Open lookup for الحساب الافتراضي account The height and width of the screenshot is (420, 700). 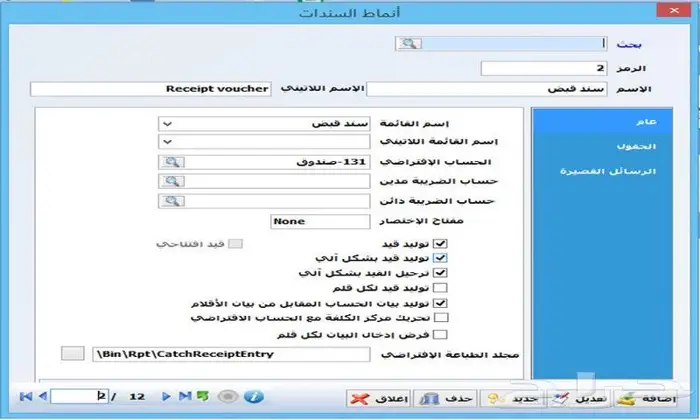(x=172, y=162)
